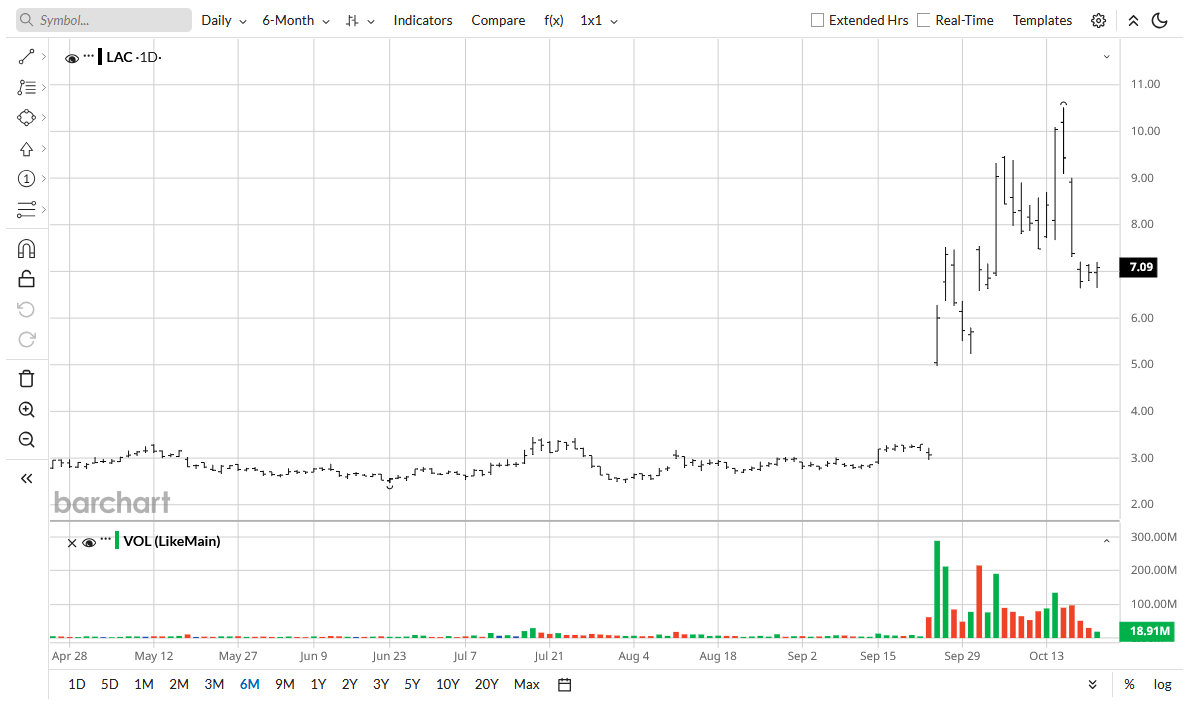
Task: Hide the LAC price series eye icon
Action: pos(72,58)
